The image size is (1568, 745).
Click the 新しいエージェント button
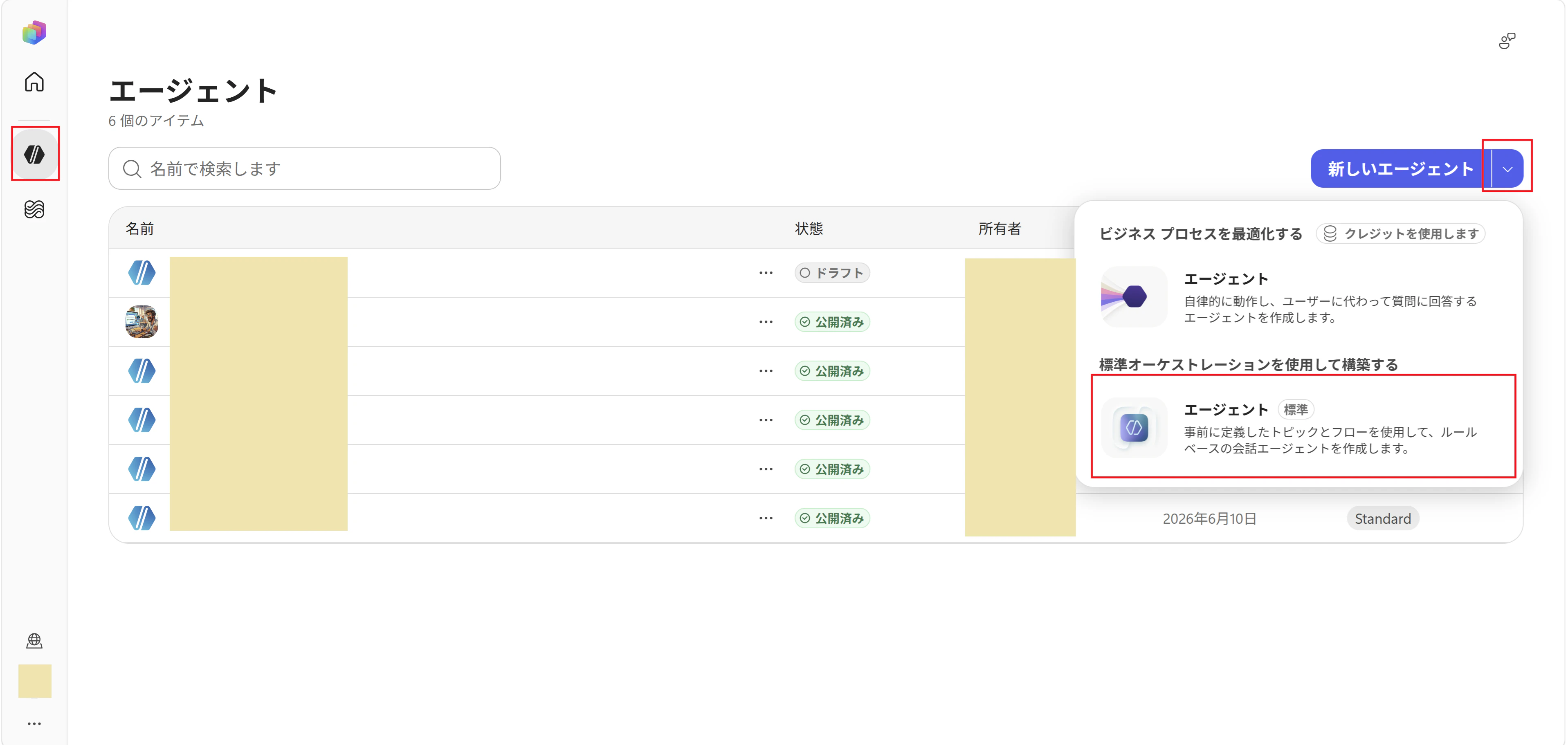click(x=1401, y=168)
